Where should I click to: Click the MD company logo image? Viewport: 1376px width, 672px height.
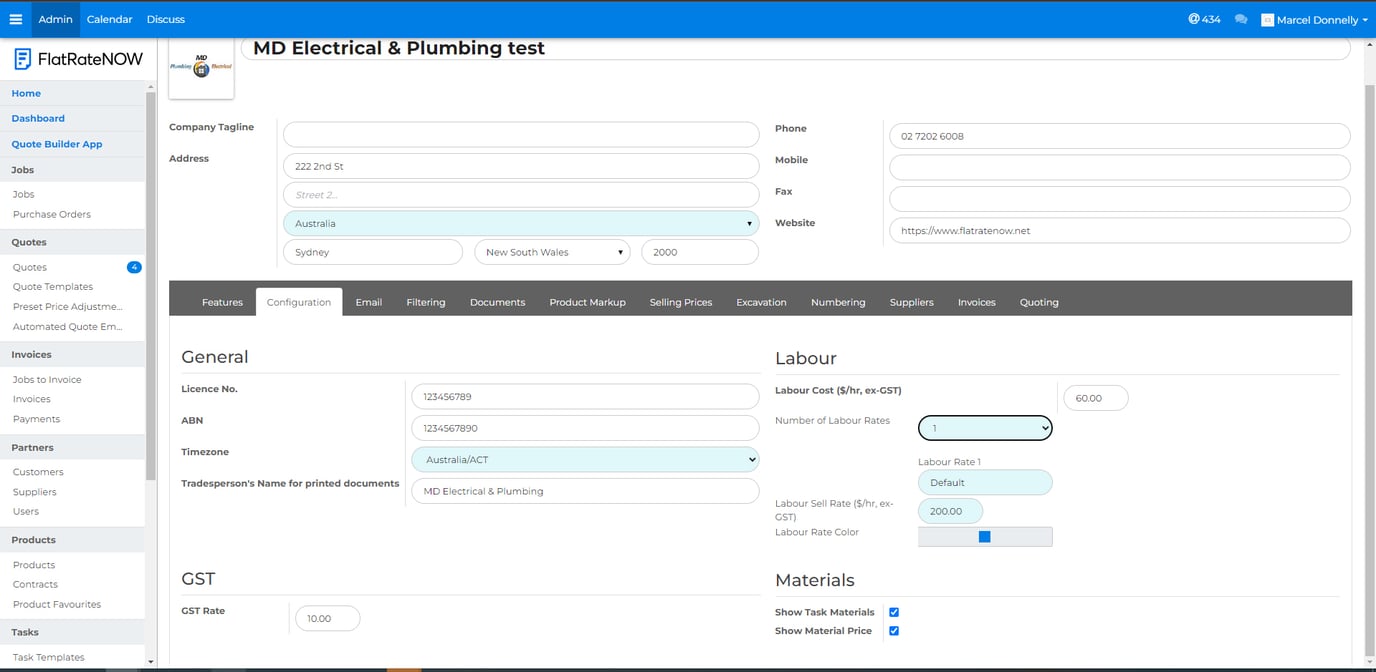click(x=201, y=68)
